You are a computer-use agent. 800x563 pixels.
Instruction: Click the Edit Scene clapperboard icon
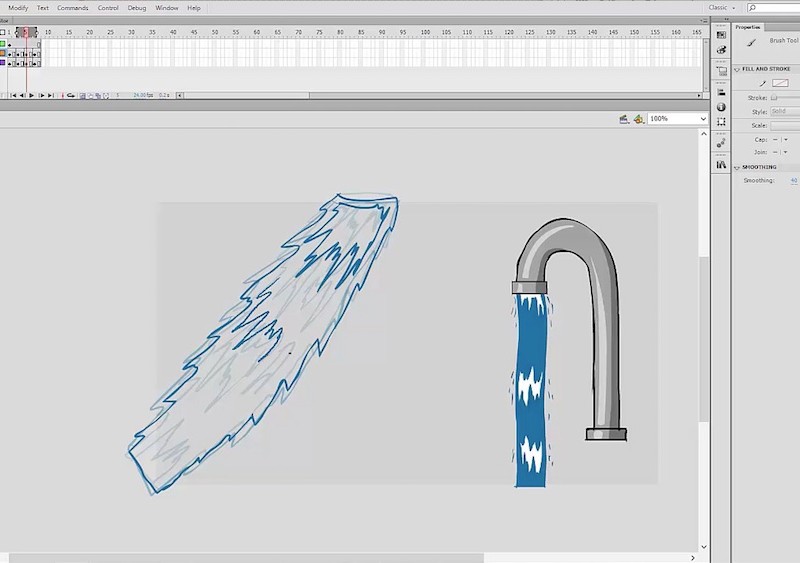click(624, 119)
